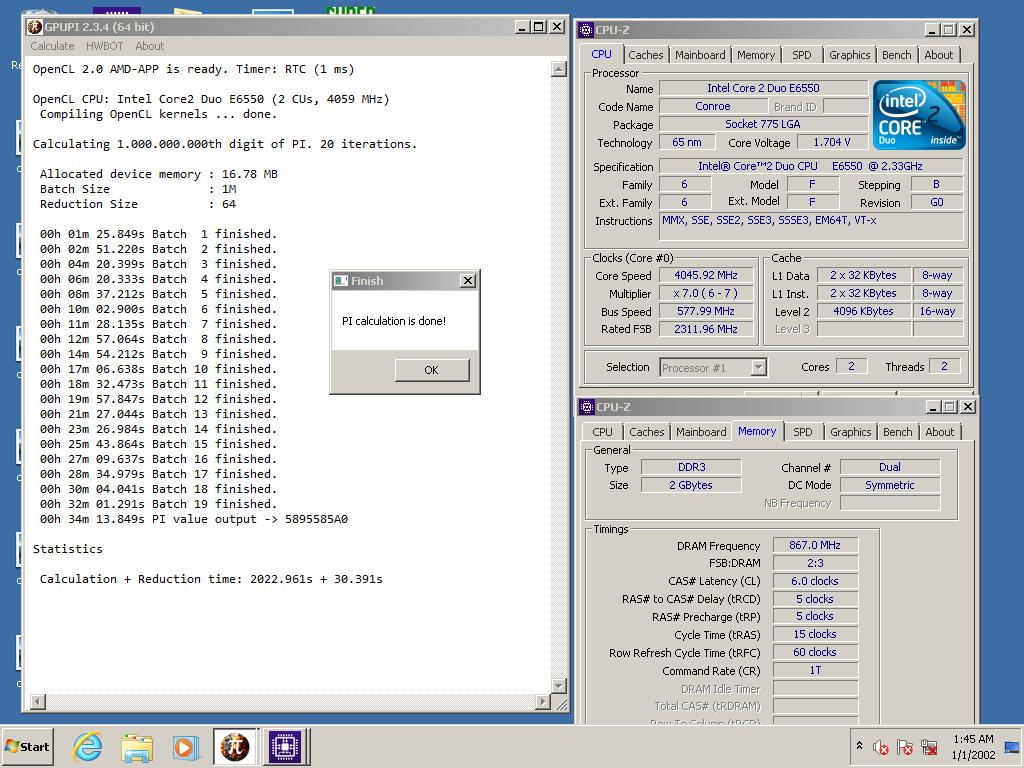The height and width of the screenshot is (768, 1024).
Task: Open the HWBOT menu in GPUPI
Action: point(104,46)
